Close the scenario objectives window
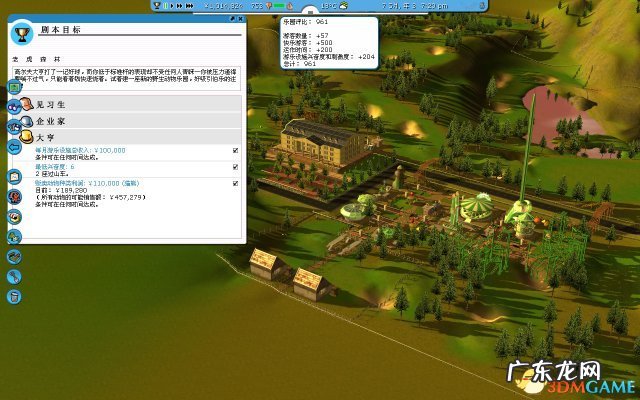Viewport: 640px width, 400px height. point(241,19)
